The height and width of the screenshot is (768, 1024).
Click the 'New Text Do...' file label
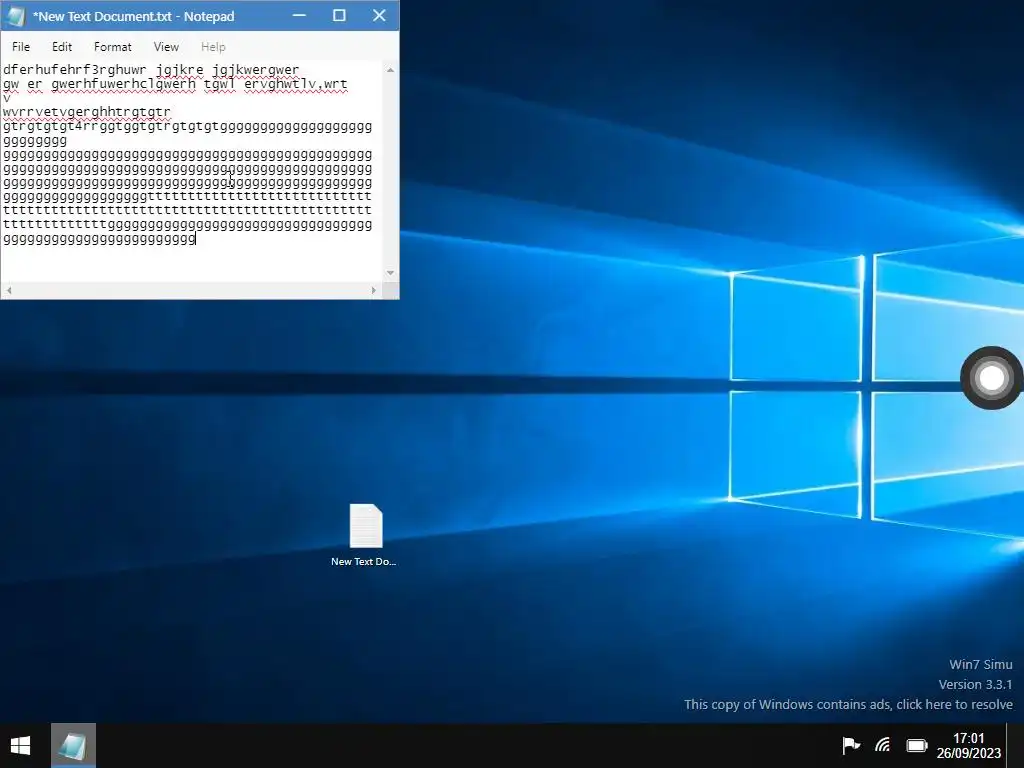point(364,562)
